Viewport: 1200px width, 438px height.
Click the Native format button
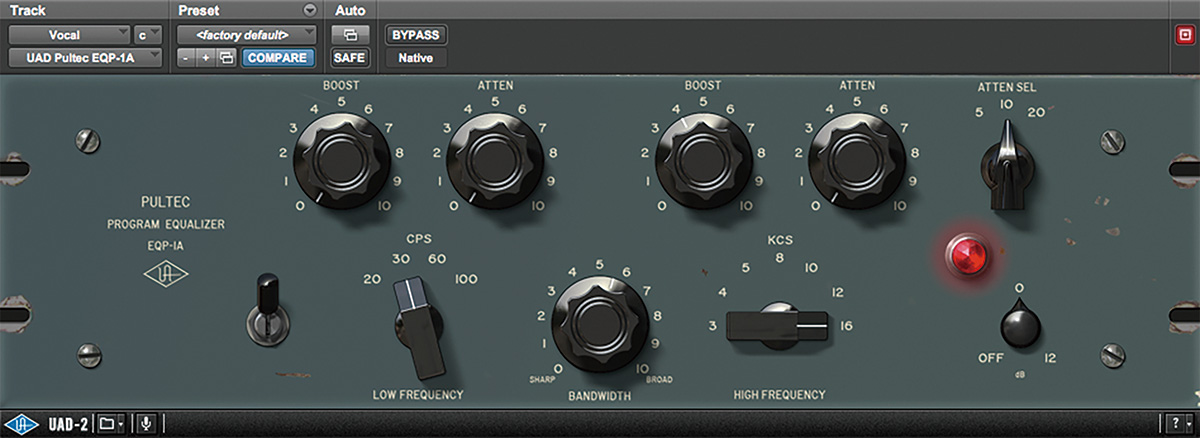415,58
